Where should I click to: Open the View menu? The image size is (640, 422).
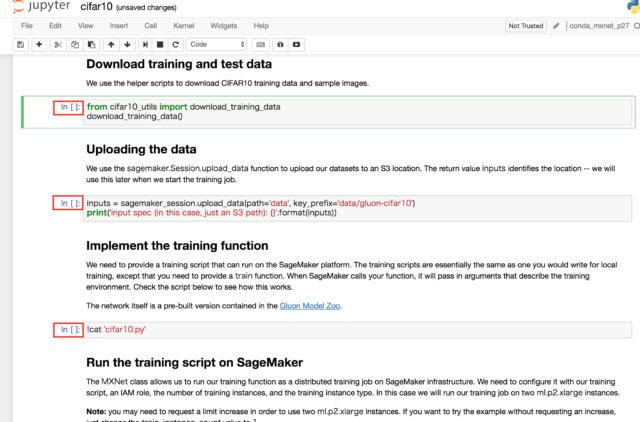pos(86,26)
